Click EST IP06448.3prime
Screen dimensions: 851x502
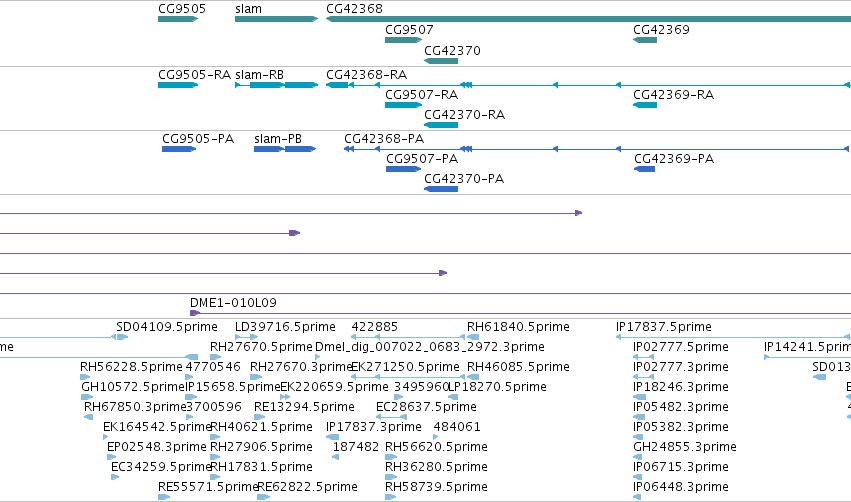[x=680, y=487]
